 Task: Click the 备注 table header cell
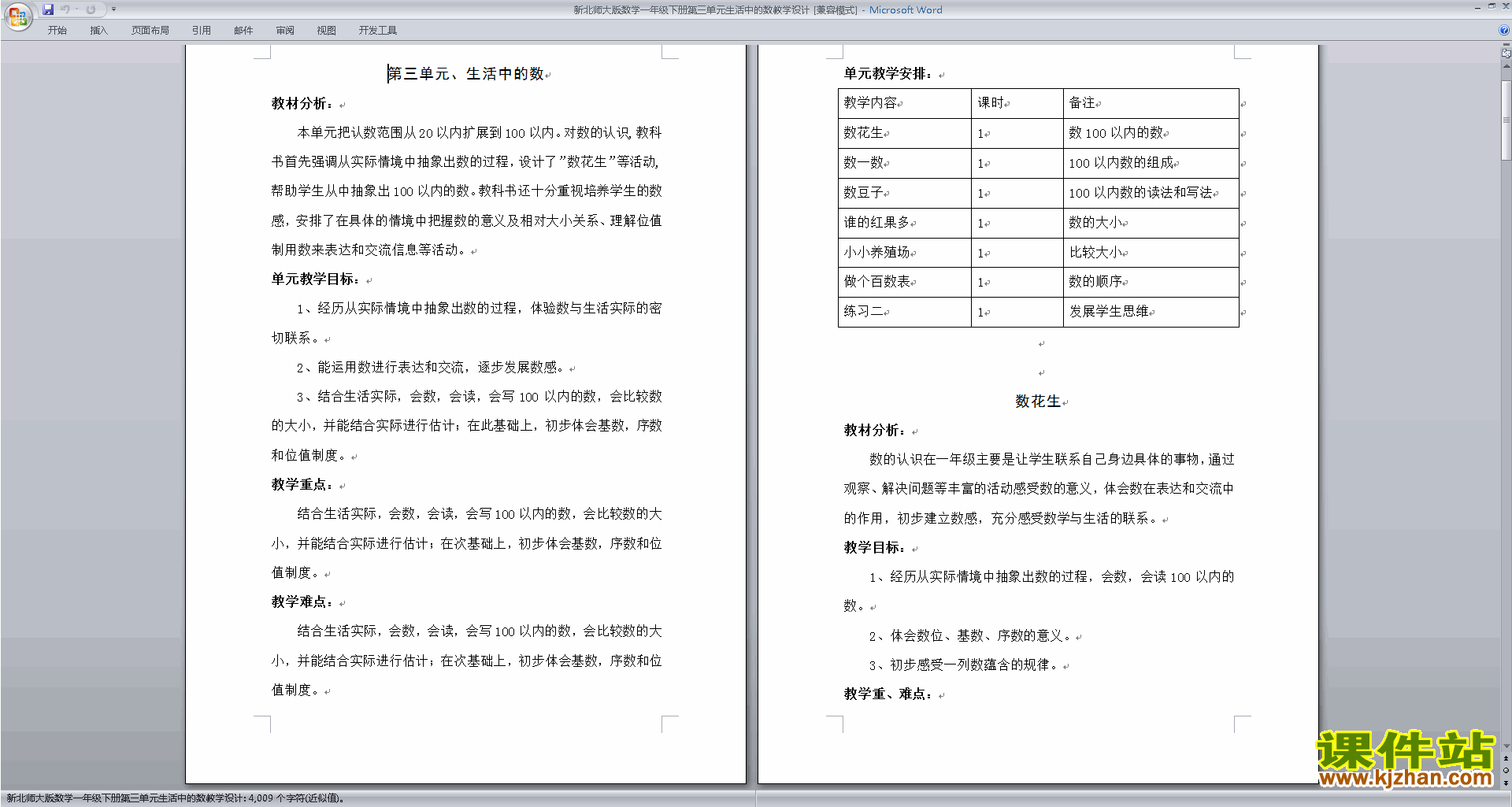(x=1151, y=103)
